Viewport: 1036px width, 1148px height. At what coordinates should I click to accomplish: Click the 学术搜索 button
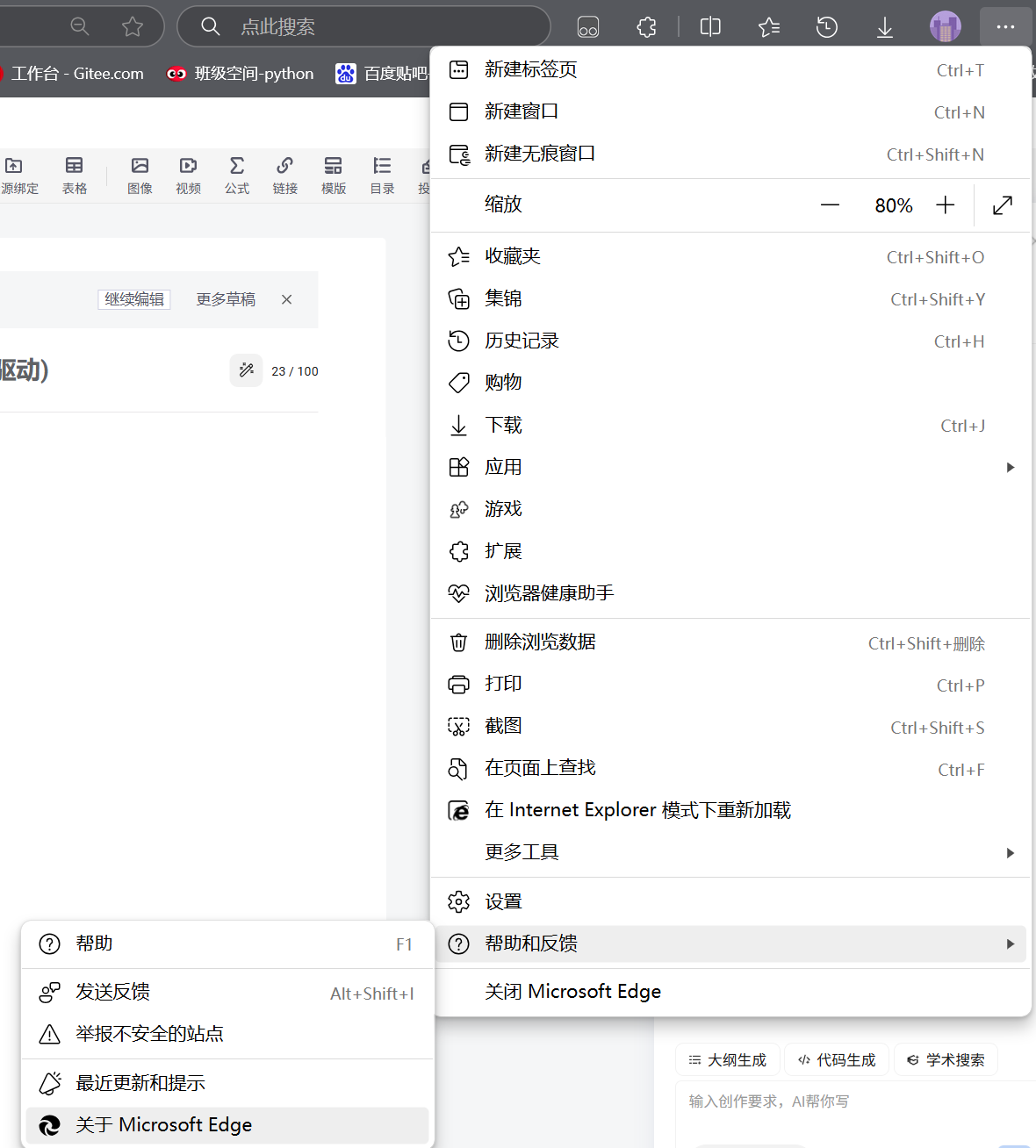pyautogui.click(x=946, y=1060)
